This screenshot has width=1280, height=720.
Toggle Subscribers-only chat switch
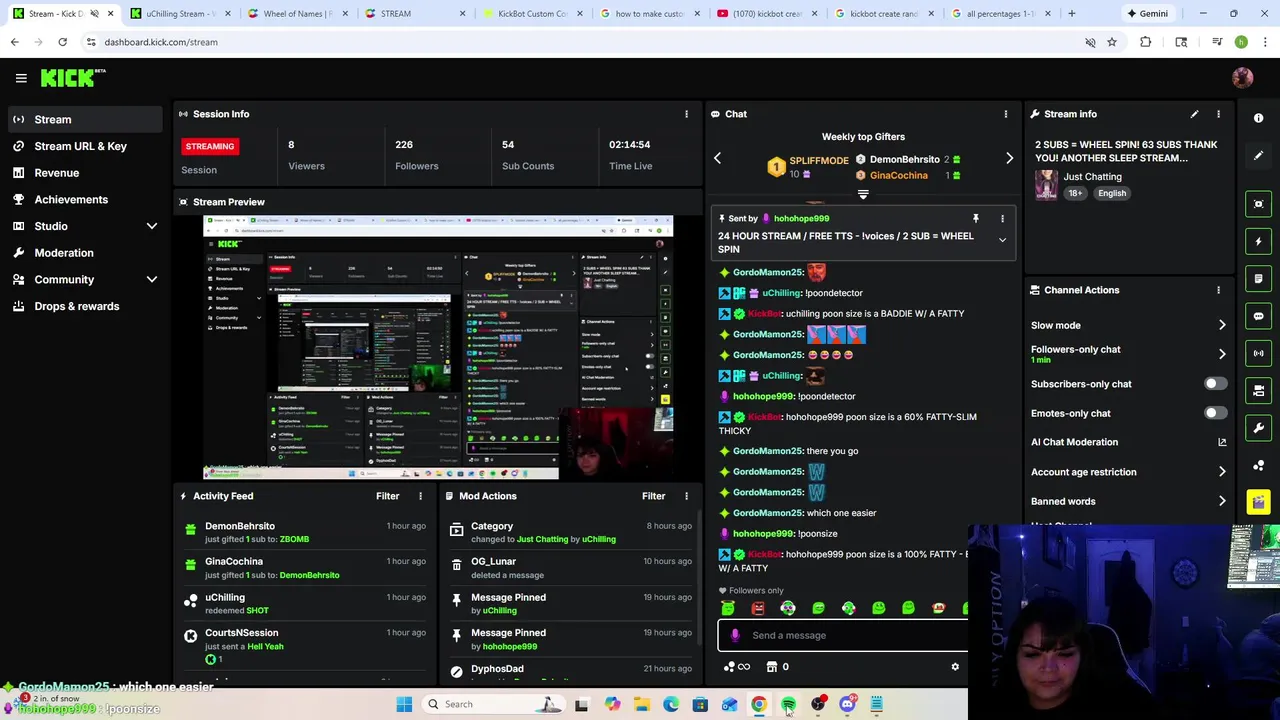tap(1214, 384)
